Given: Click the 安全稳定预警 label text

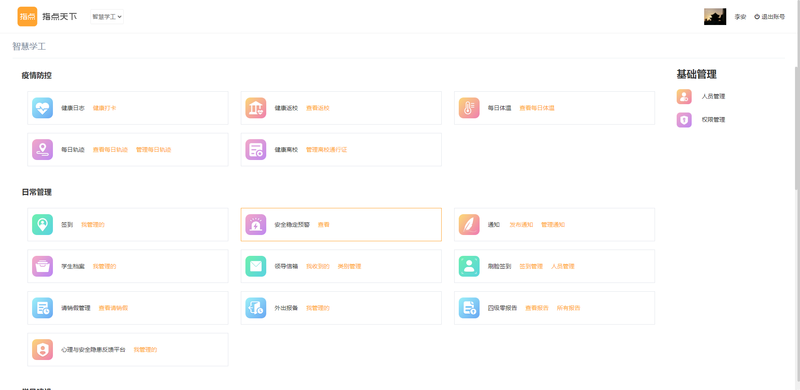Looking at the screenshot, I should click(x=292, y=225).
